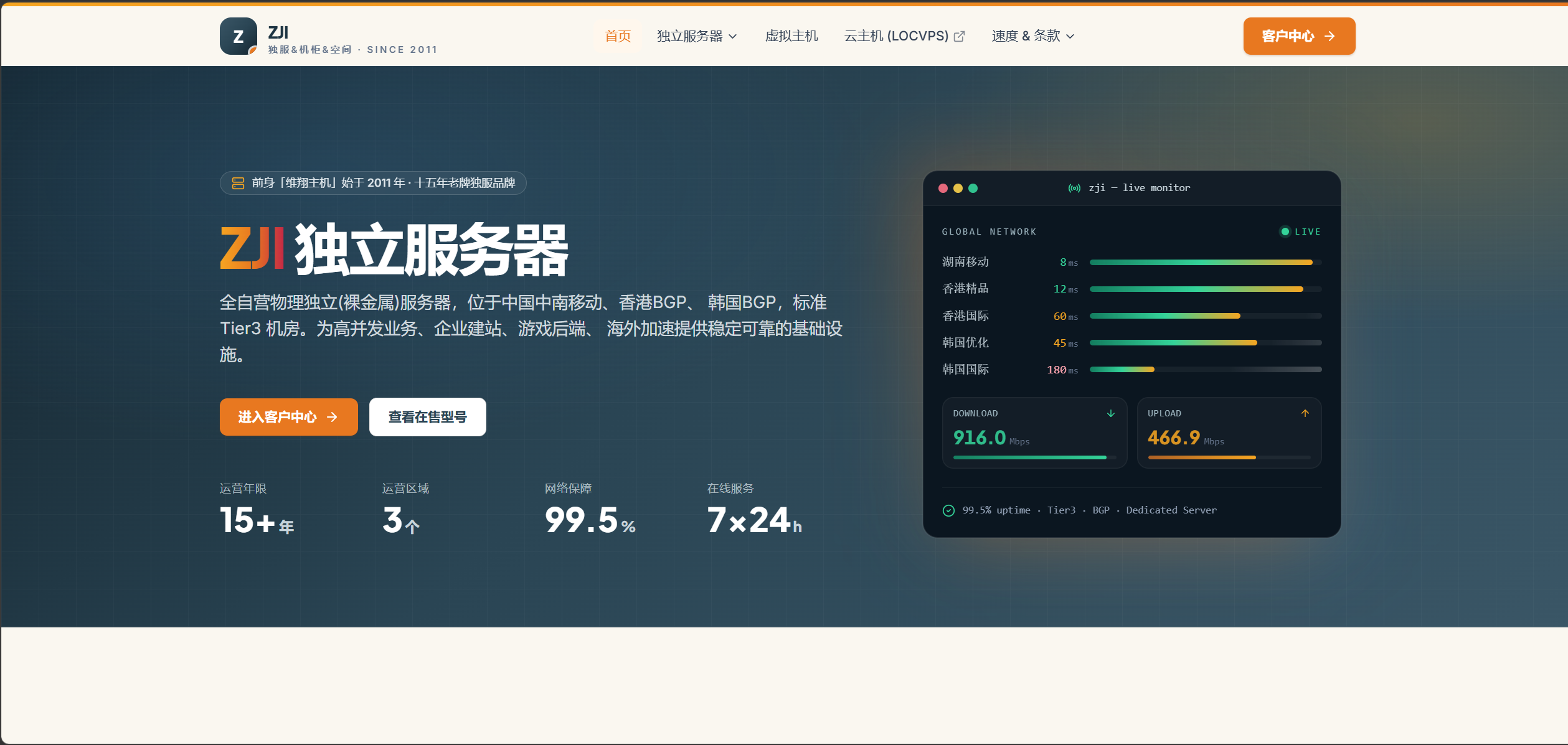This screenshot has height=745, width=1568.
Task: Click the green LIVE indicator dot
Action: [1285, 232]
